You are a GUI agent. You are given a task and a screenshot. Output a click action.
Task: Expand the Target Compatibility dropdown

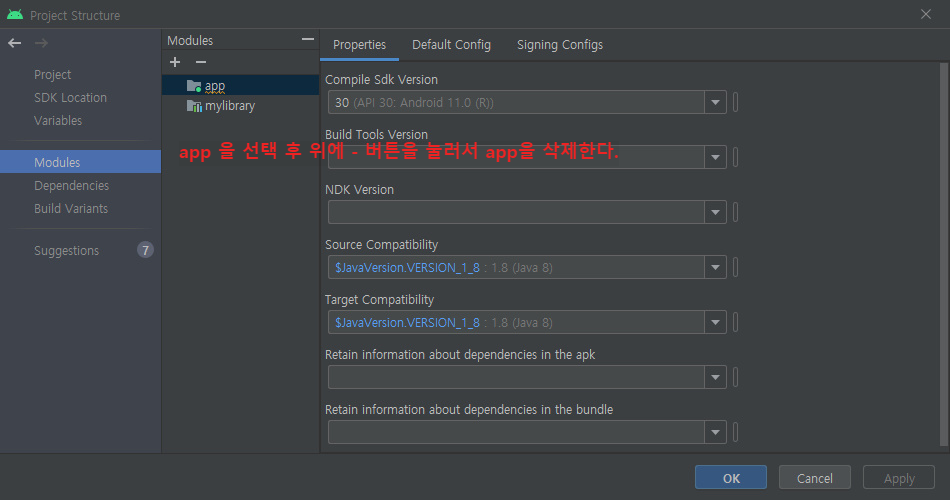(716, 322)
